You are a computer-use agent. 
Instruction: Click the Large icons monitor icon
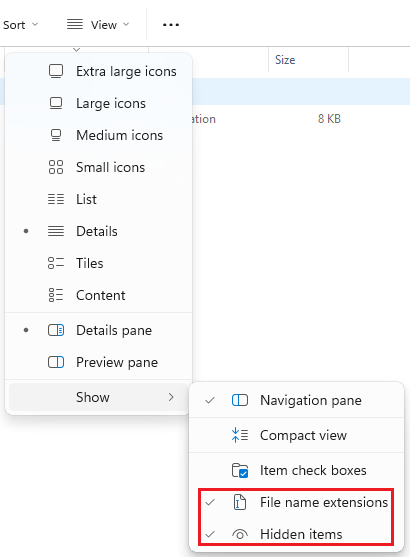(56, 103)
